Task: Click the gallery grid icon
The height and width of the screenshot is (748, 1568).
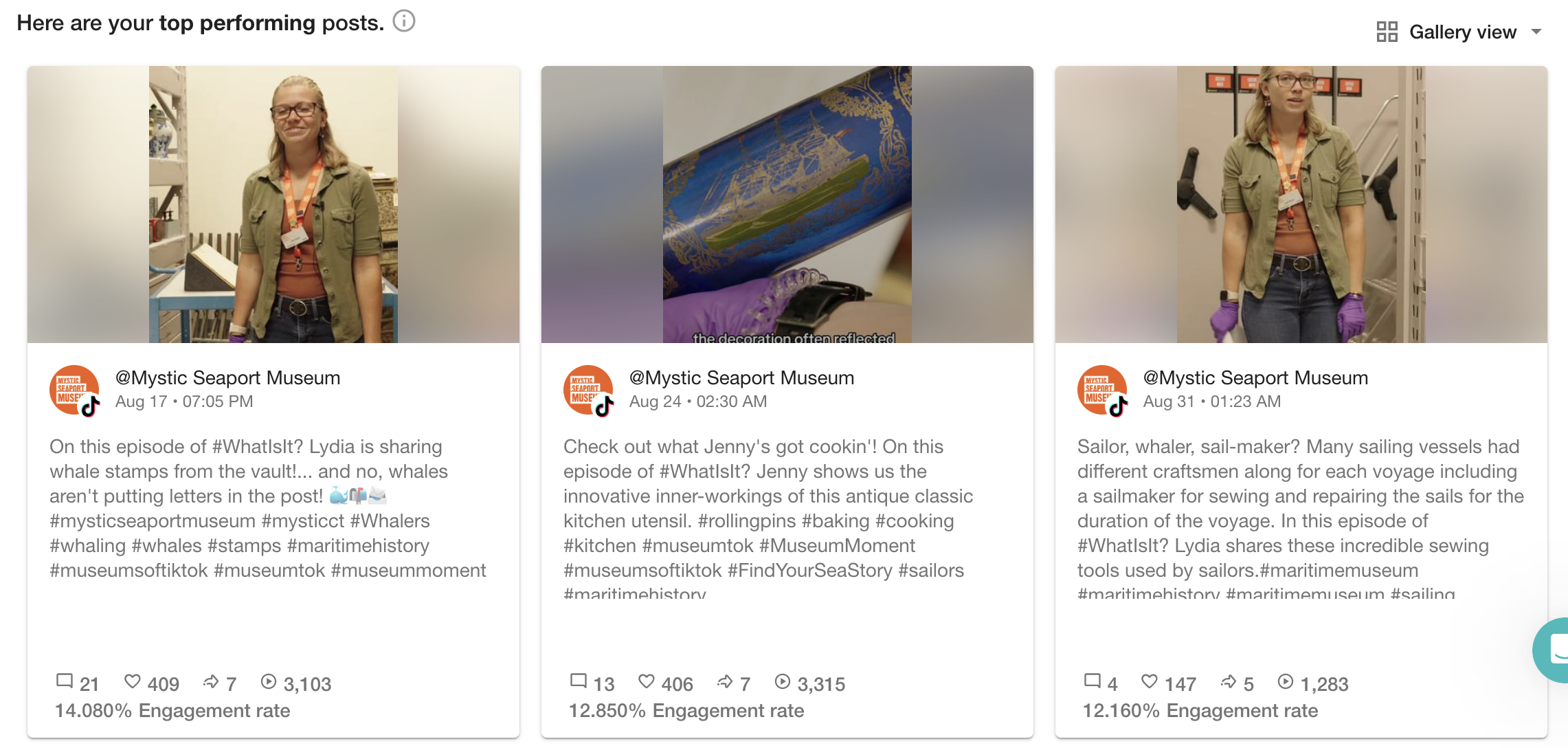Action: [1387, 32]
